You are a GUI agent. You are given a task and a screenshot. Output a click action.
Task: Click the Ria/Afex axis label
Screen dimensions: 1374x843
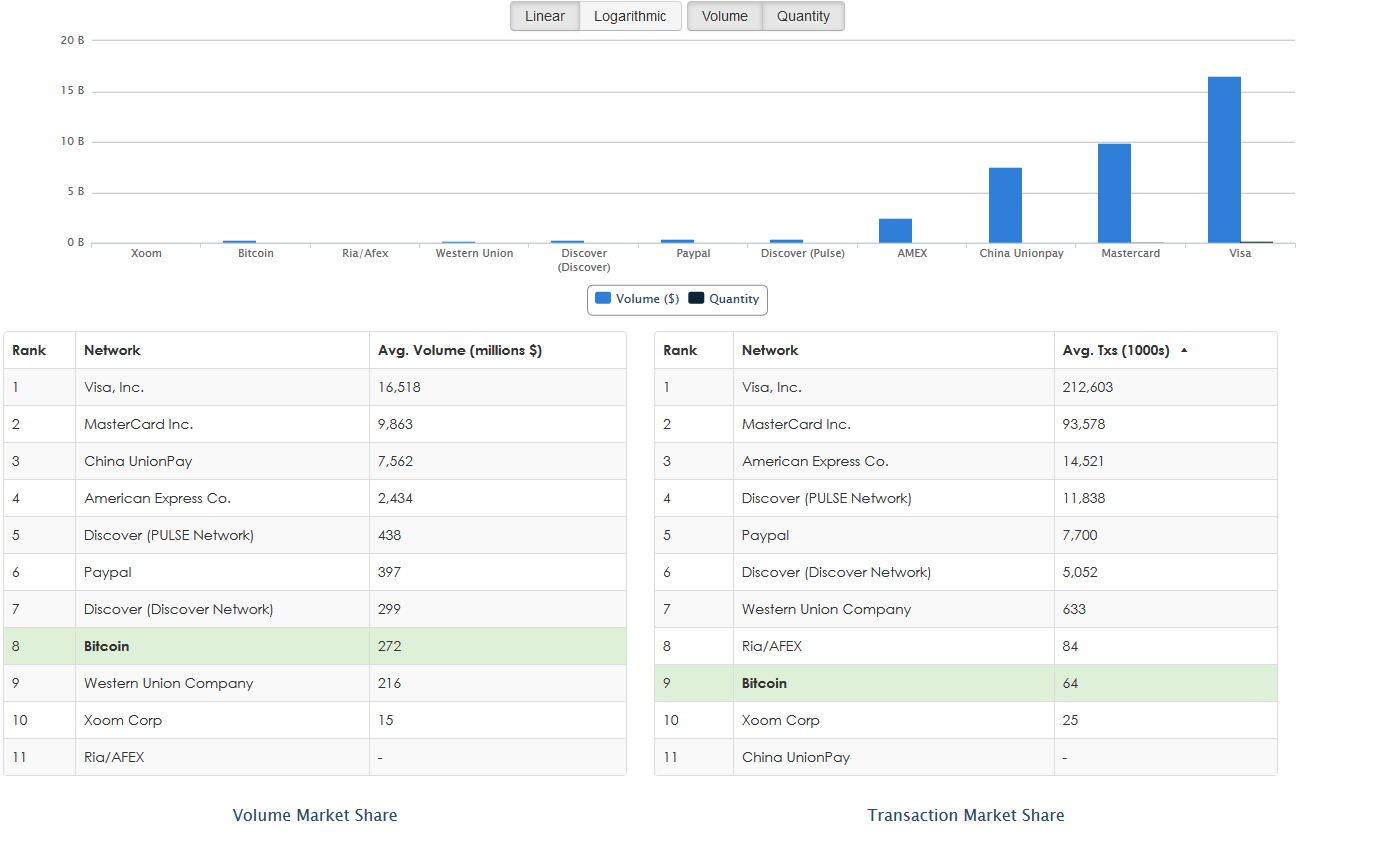point(365,253)
